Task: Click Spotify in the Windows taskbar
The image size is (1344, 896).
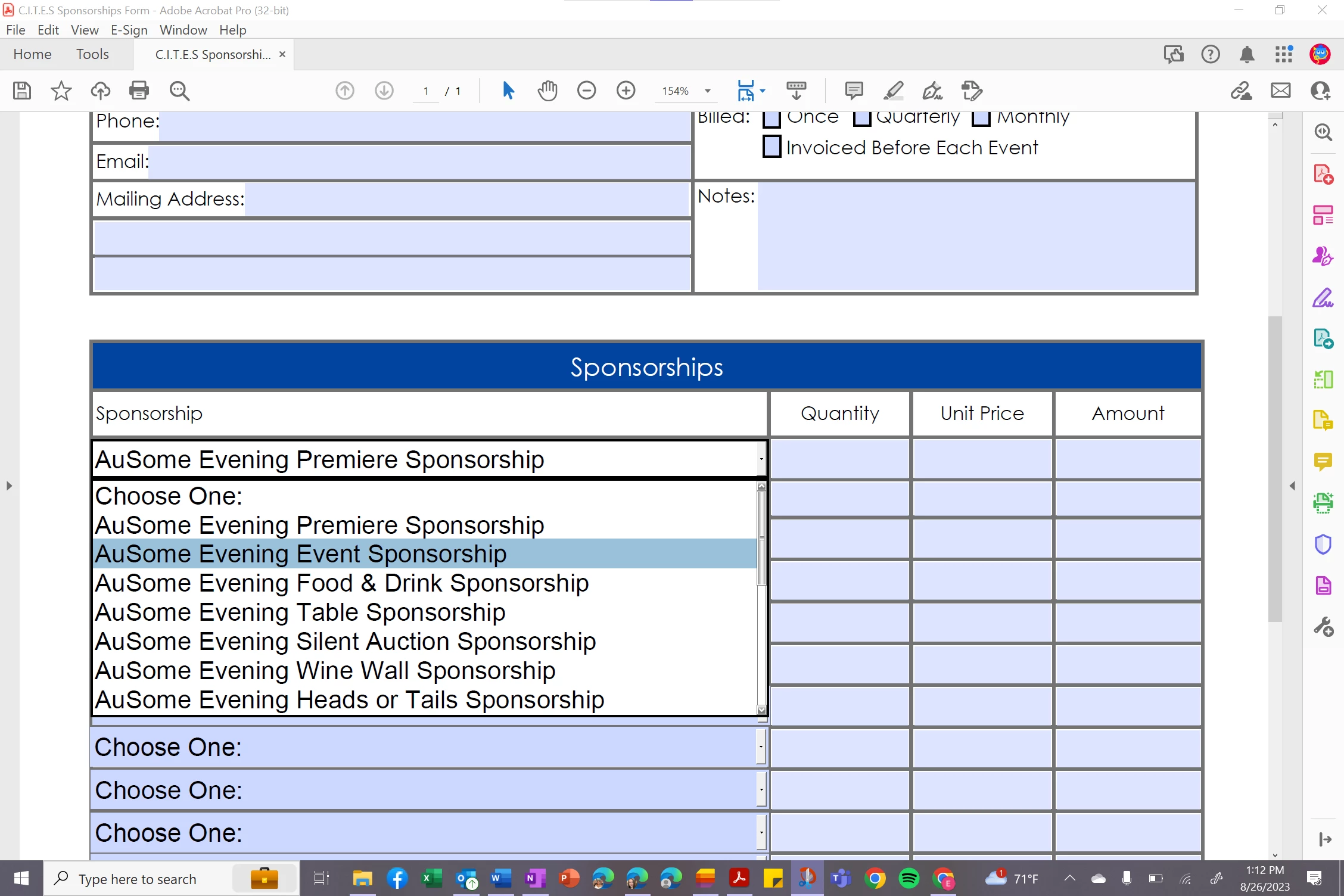Action: (x=909, y=879)
